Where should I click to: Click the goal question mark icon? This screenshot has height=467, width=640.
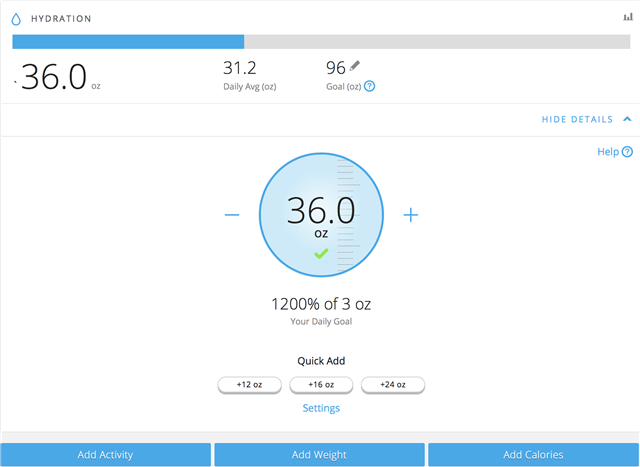[370, 87]
